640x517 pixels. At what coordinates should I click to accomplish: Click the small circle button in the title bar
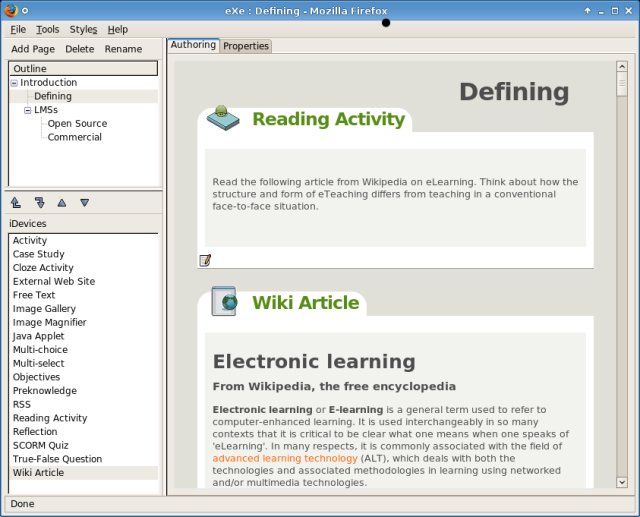tap(25, 11)
